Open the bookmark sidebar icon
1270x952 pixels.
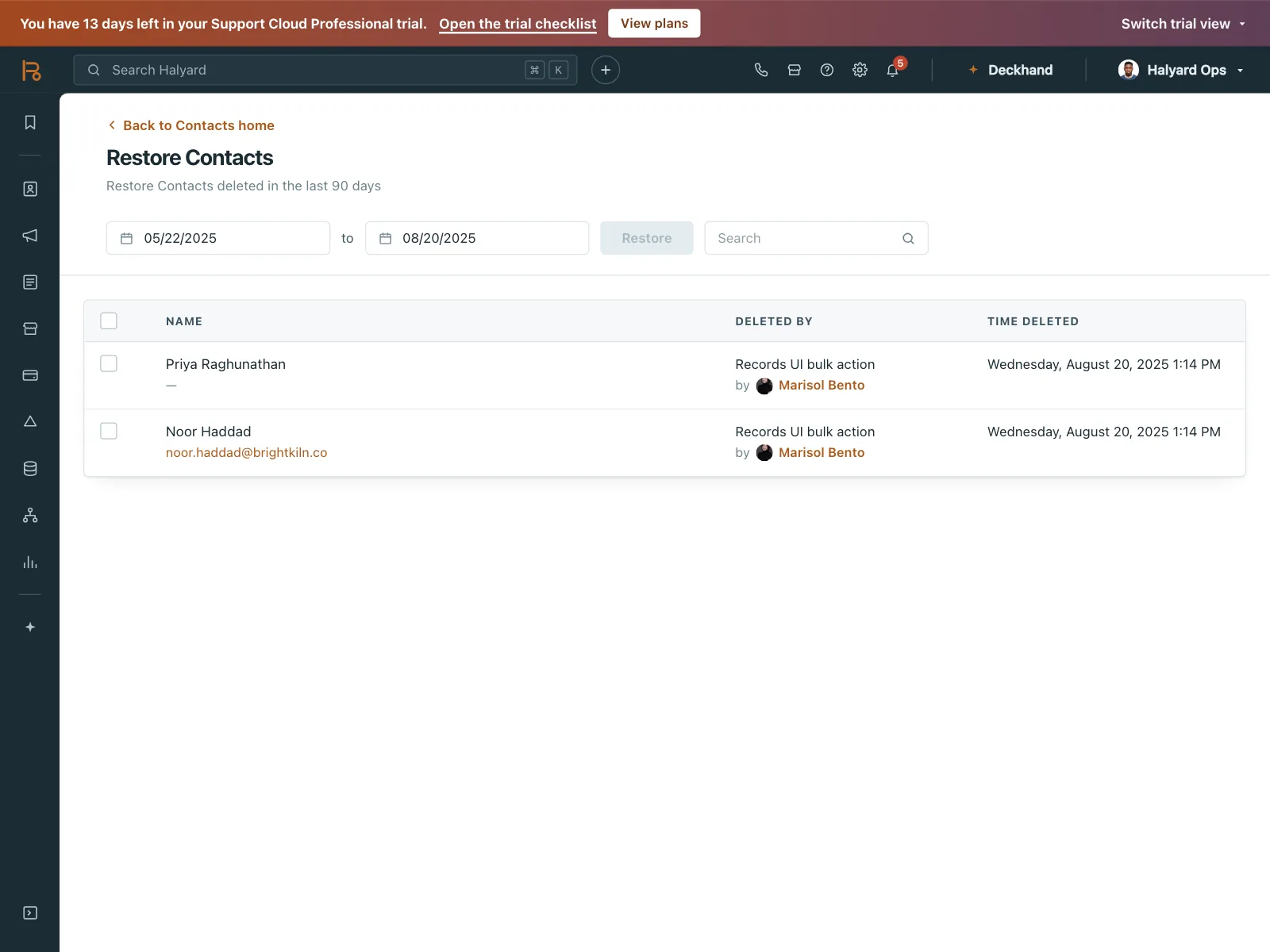(30, 122)
